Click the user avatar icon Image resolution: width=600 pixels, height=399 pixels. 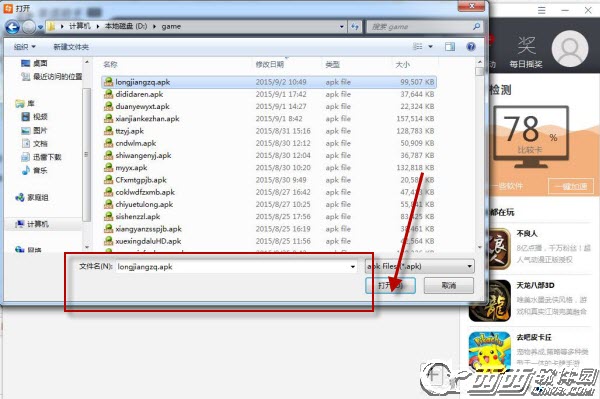(x=570, y=49)
